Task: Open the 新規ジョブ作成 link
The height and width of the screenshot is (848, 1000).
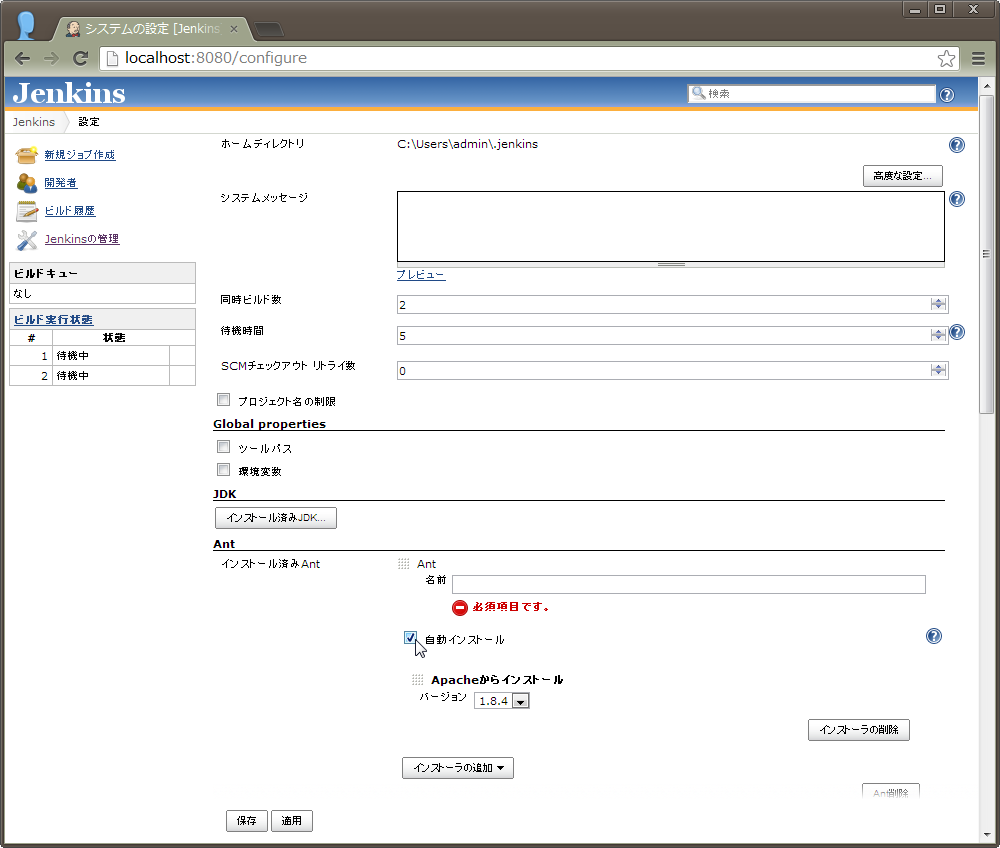Action: click(x=80, y=155)
